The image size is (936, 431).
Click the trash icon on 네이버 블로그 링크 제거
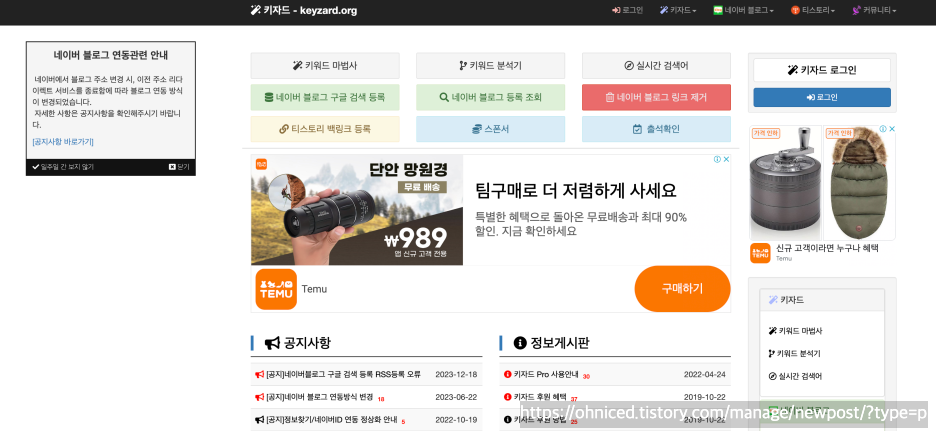tap(609, 97)
